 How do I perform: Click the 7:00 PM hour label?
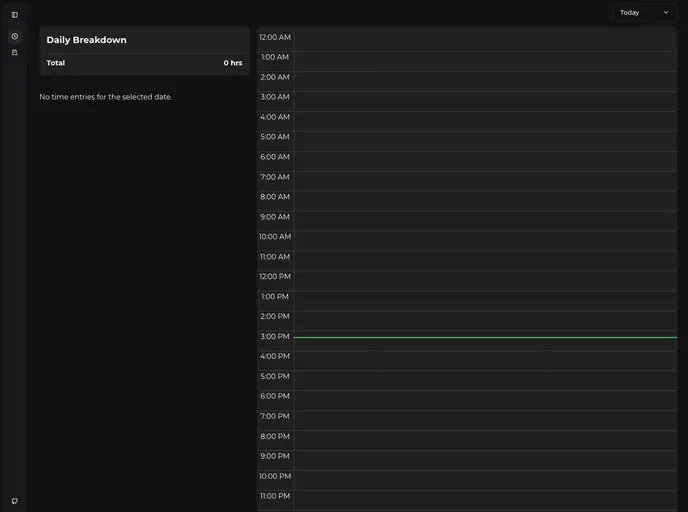(275, 417)
